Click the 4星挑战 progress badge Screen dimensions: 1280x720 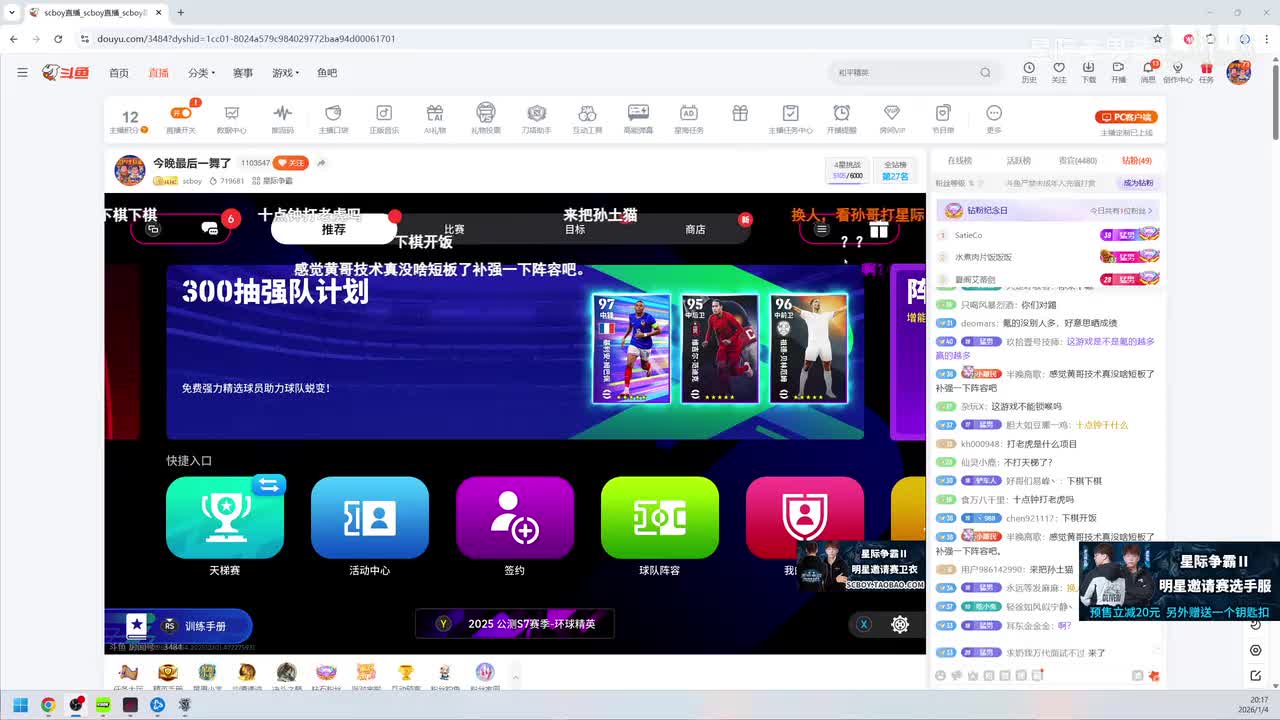[x=847, y=170]
